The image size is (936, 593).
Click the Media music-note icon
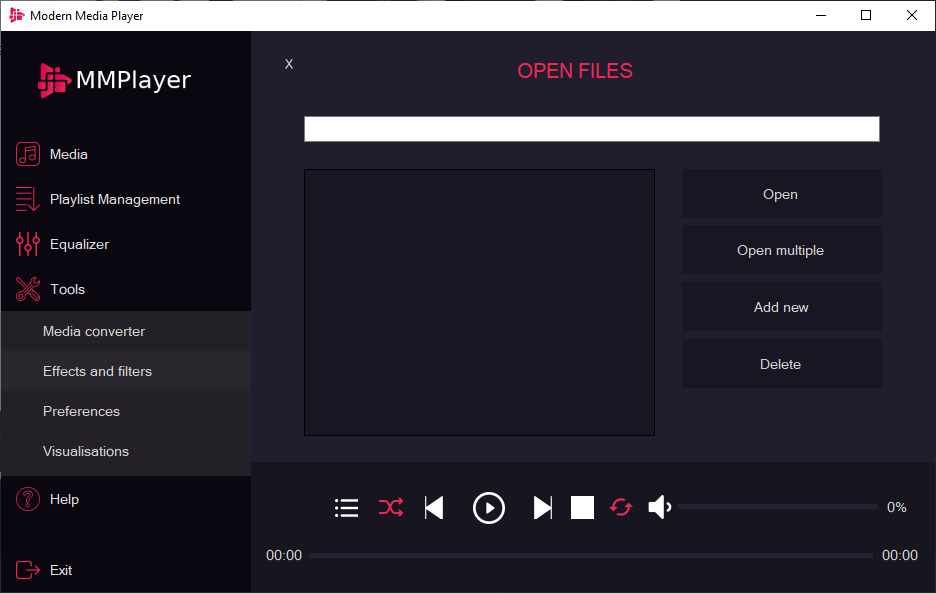point(27,154)
